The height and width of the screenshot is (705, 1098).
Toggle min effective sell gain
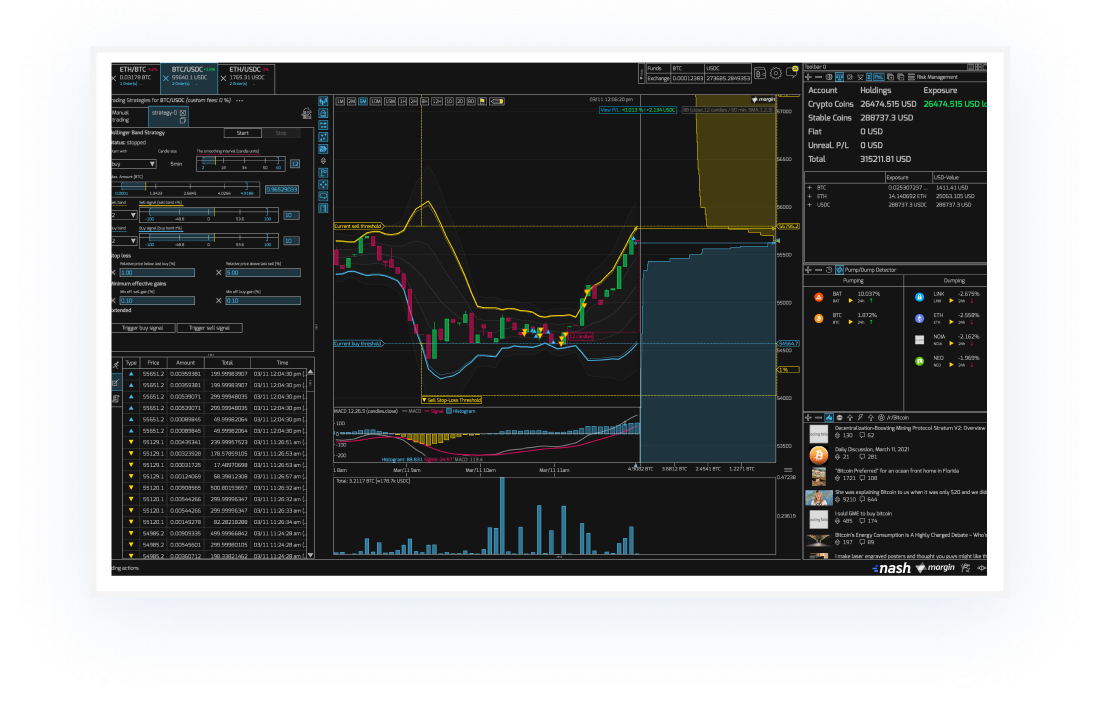point(113,300)
